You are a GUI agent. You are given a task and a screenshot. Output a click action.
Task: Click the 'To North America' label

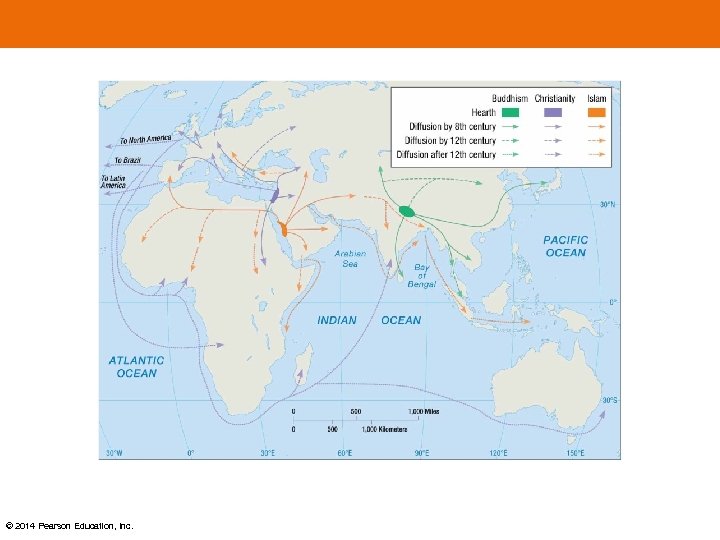pyautogui.click(x=146, y=139)
